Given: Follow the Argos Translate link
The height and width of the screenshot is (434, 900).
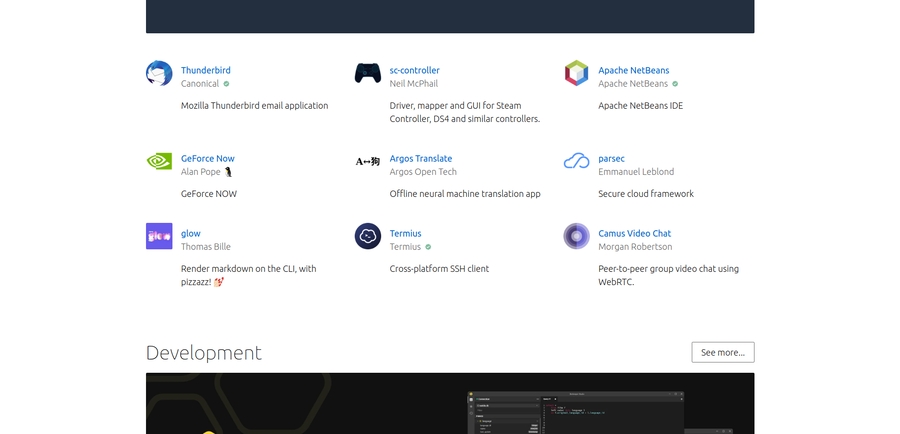Looking at the screenshot, I should [420, 158].
